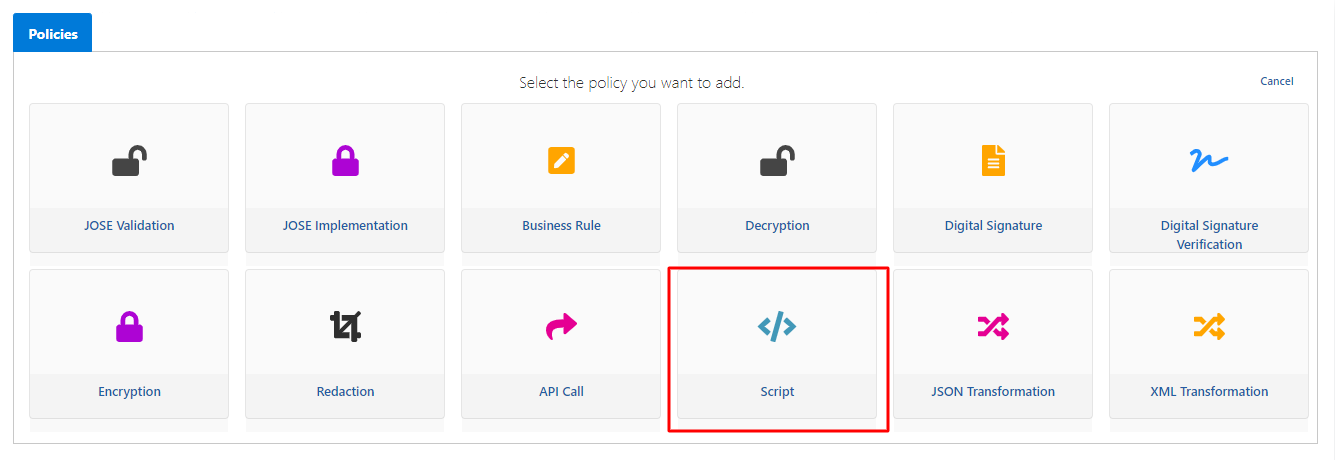
Task: Choose the Business Rule policy label
Action: click(x=561, y=226)
